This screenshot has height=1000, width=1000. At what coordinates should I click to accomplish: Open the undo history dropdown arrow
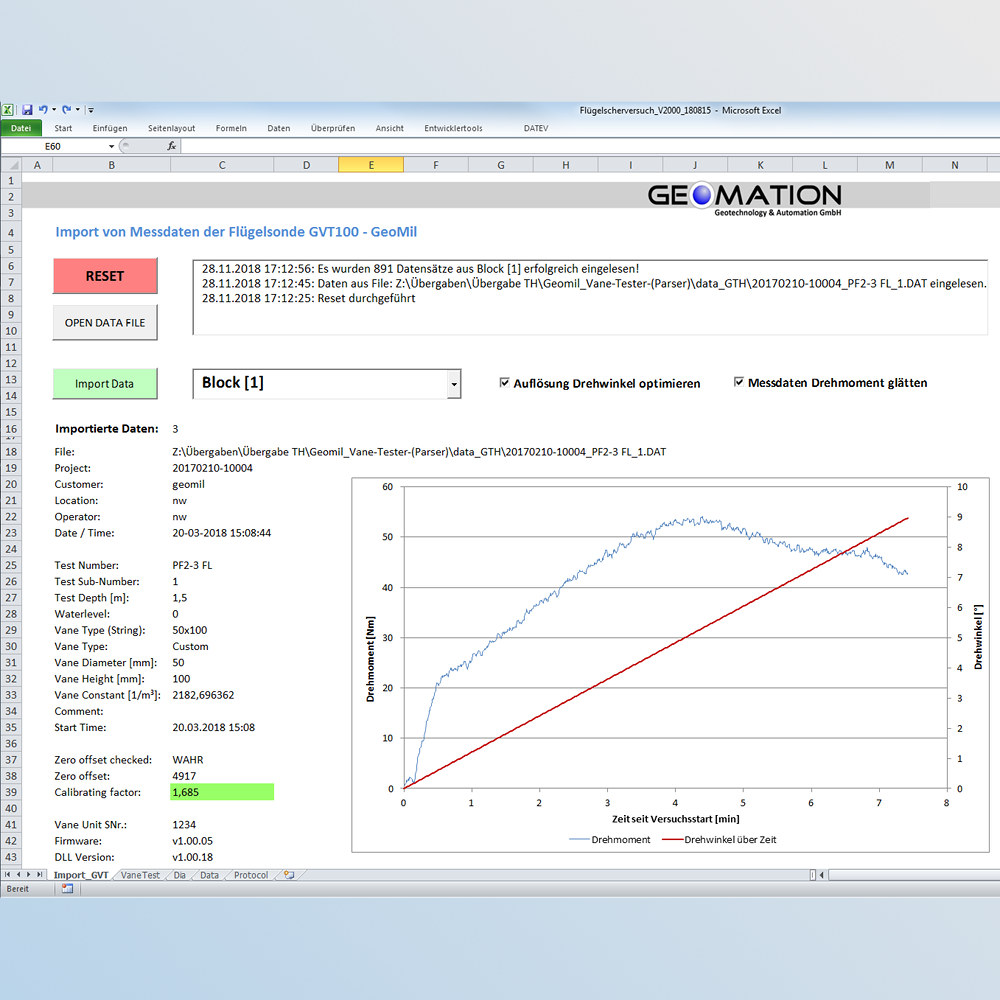[x=54, y=110]
